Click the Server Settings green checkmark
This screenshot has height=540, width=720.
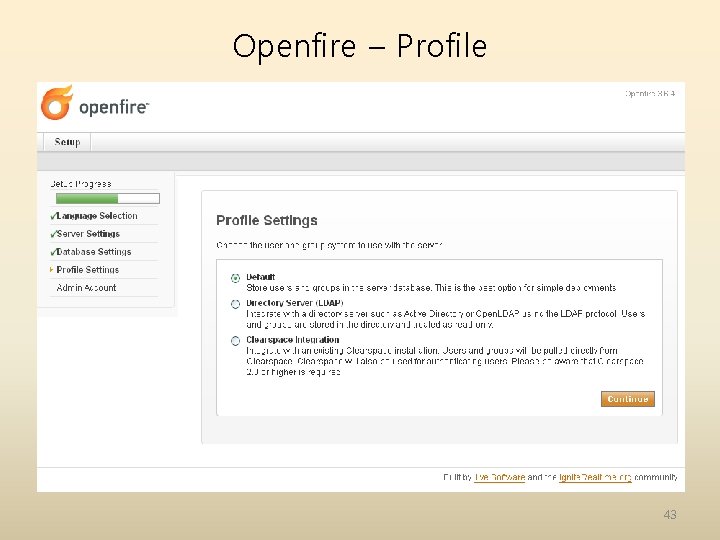53,234
